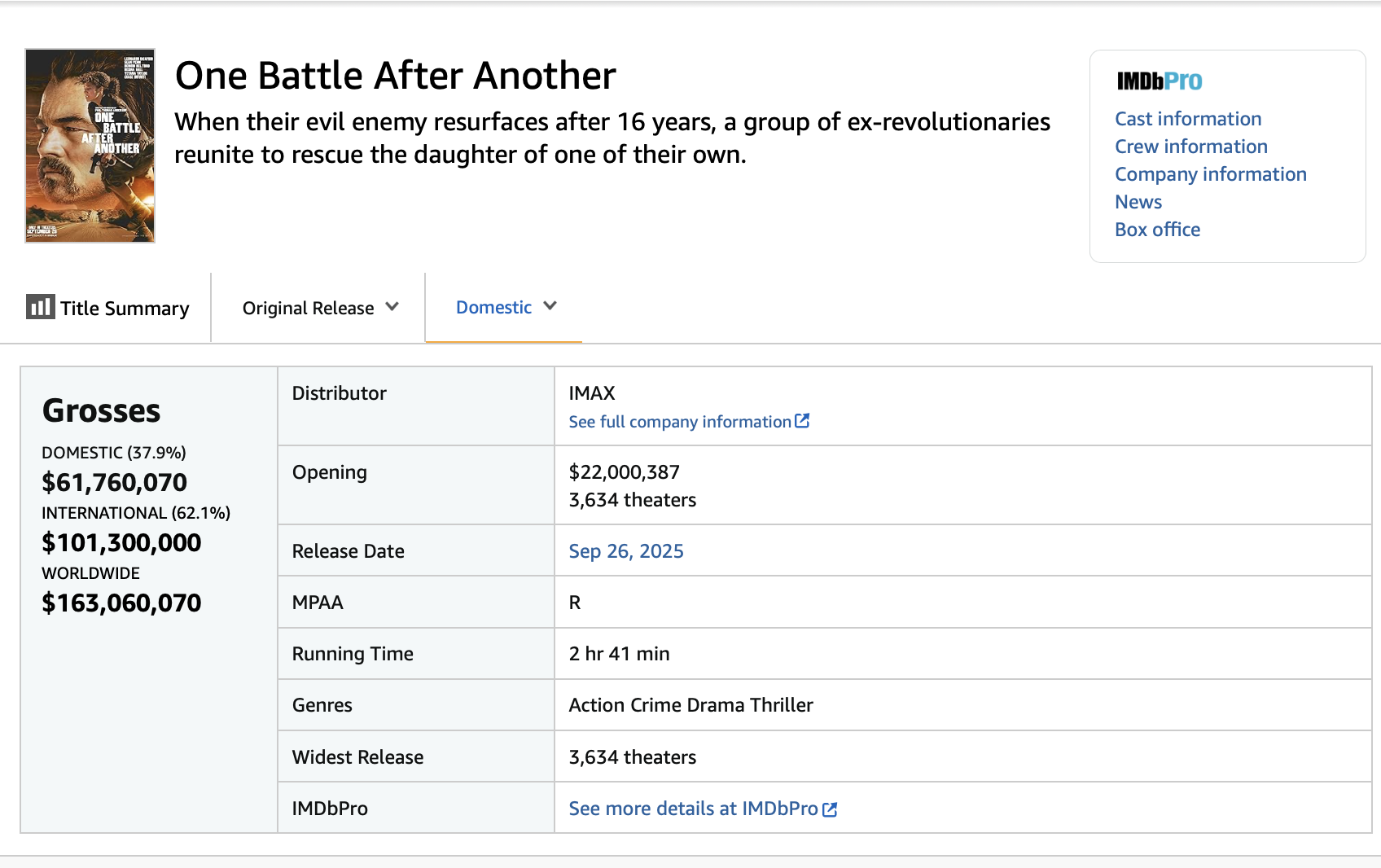Click the worldwide gross $163,060,070 figure

click(x=121, y=603)
